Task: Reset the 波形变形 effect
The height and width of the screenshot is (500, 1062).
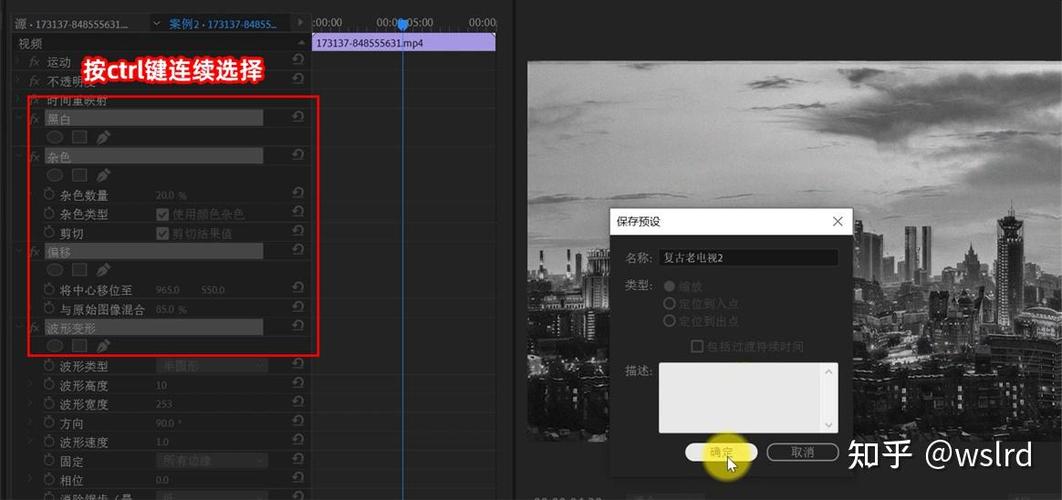Action: [x=298, y=327]
